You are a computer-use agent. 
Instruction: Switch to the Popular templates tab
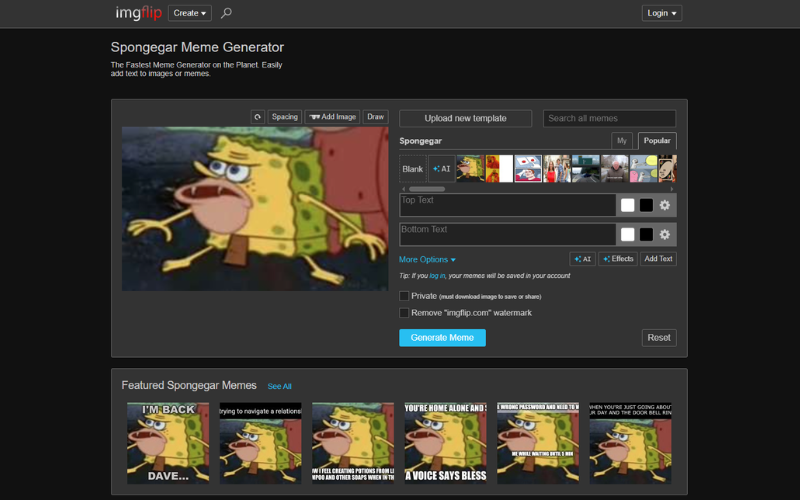[x=657, y=141]
